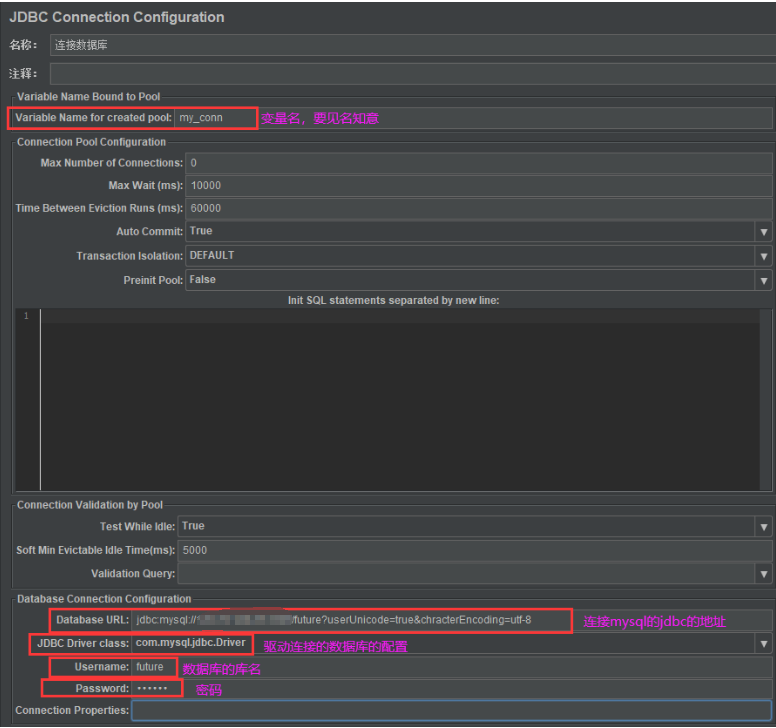
Task: Focus the Connection Properties input field
Action: 450,711
